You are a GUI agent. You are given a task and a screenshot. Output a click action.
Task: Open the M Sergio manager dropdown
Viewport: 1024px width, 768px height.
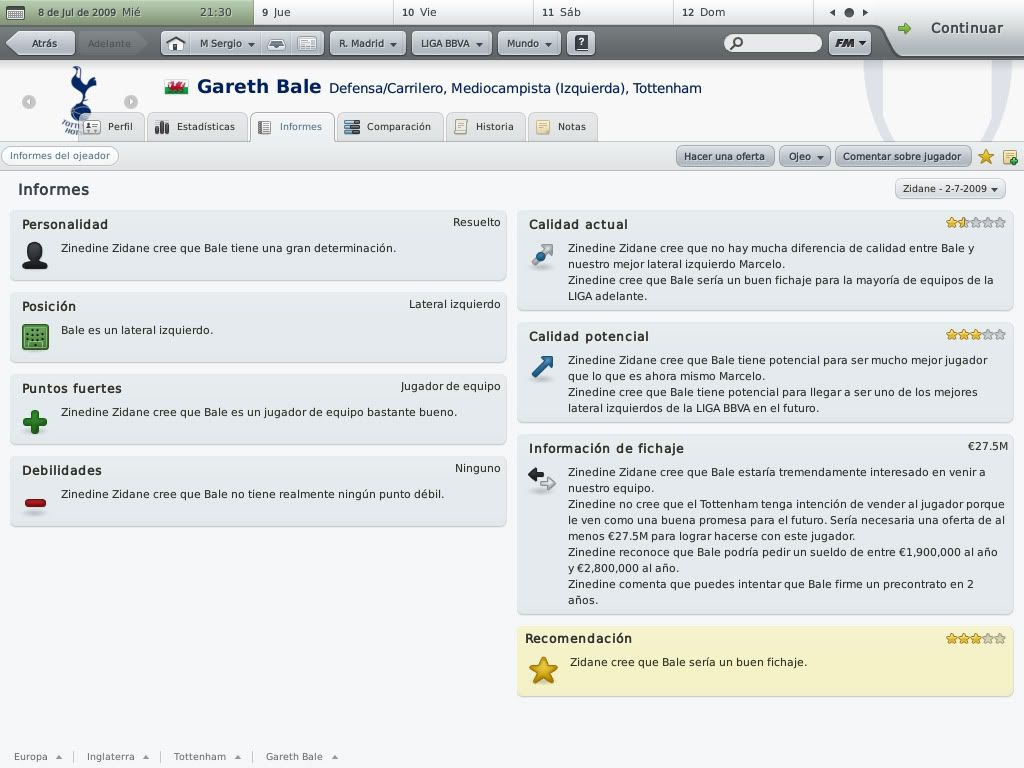[226, 44]
